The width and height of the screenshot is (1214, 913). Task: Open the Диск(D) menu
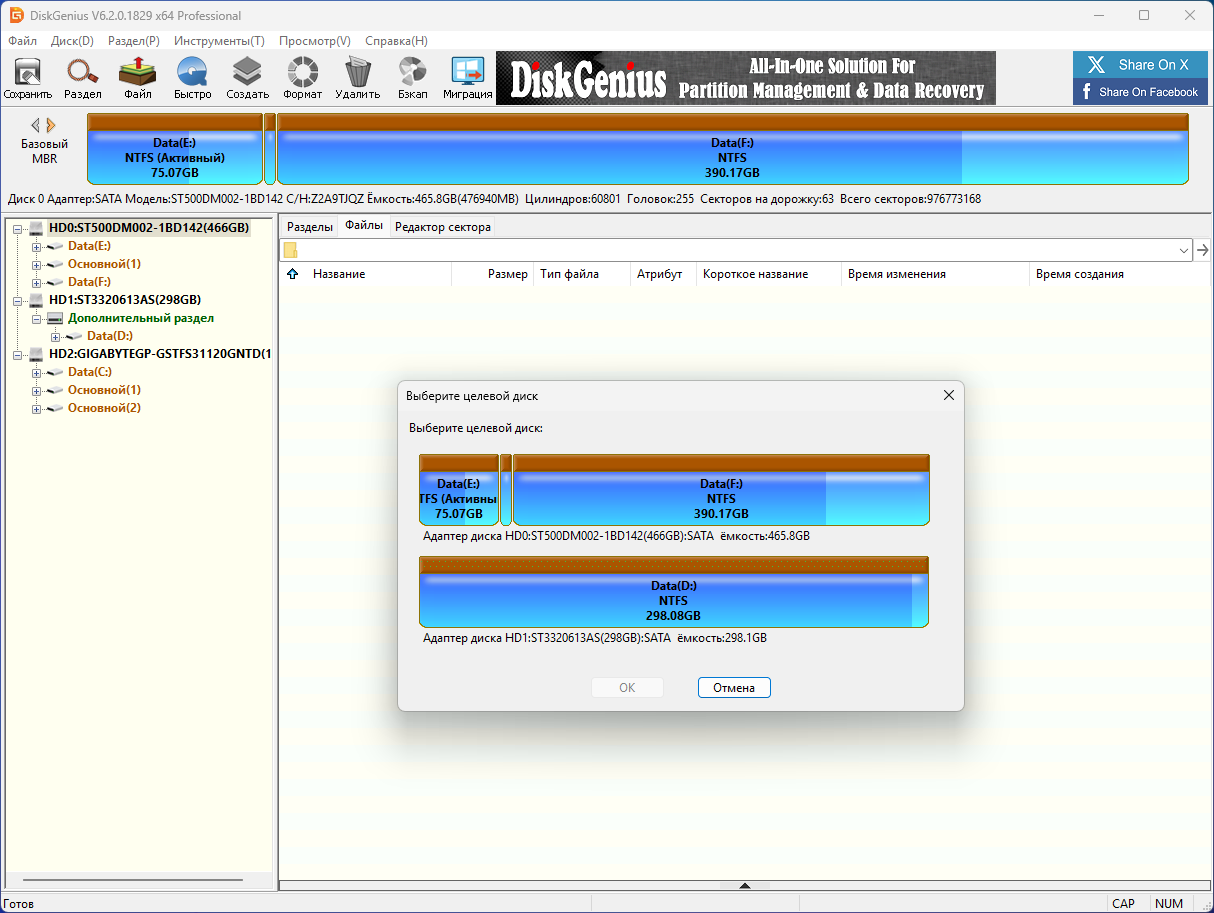72,41
